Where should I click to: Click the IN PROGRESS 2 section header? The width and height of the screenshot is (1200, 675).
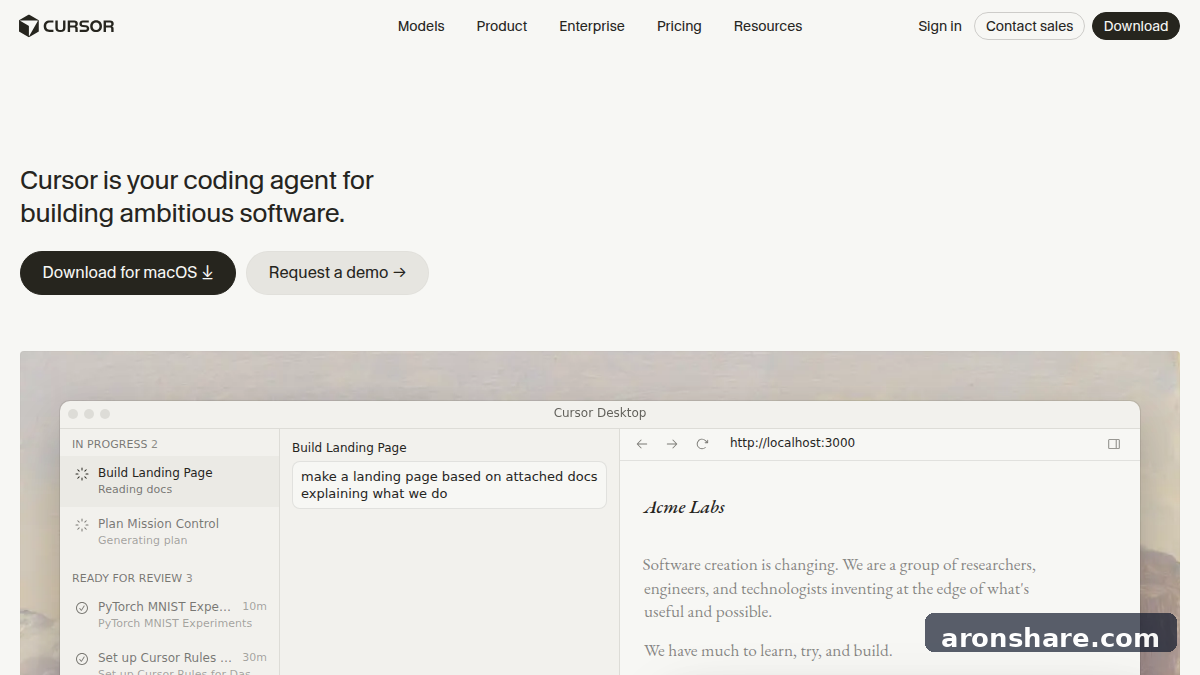tap(115, 444)
